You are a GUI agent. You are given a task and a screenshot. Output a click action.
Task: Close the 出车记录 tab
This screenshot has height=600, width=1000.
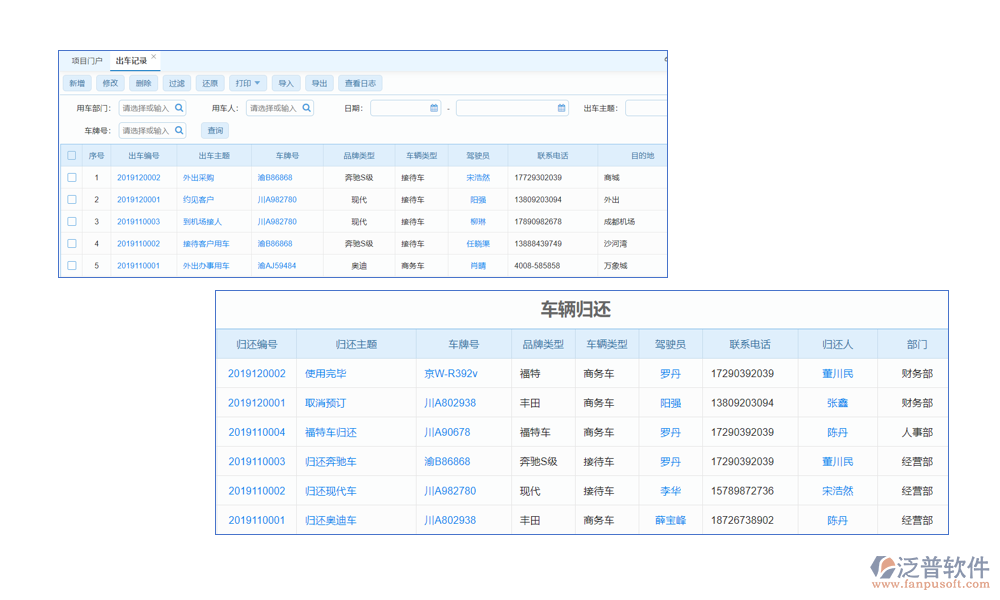click(x=153, y=55)
